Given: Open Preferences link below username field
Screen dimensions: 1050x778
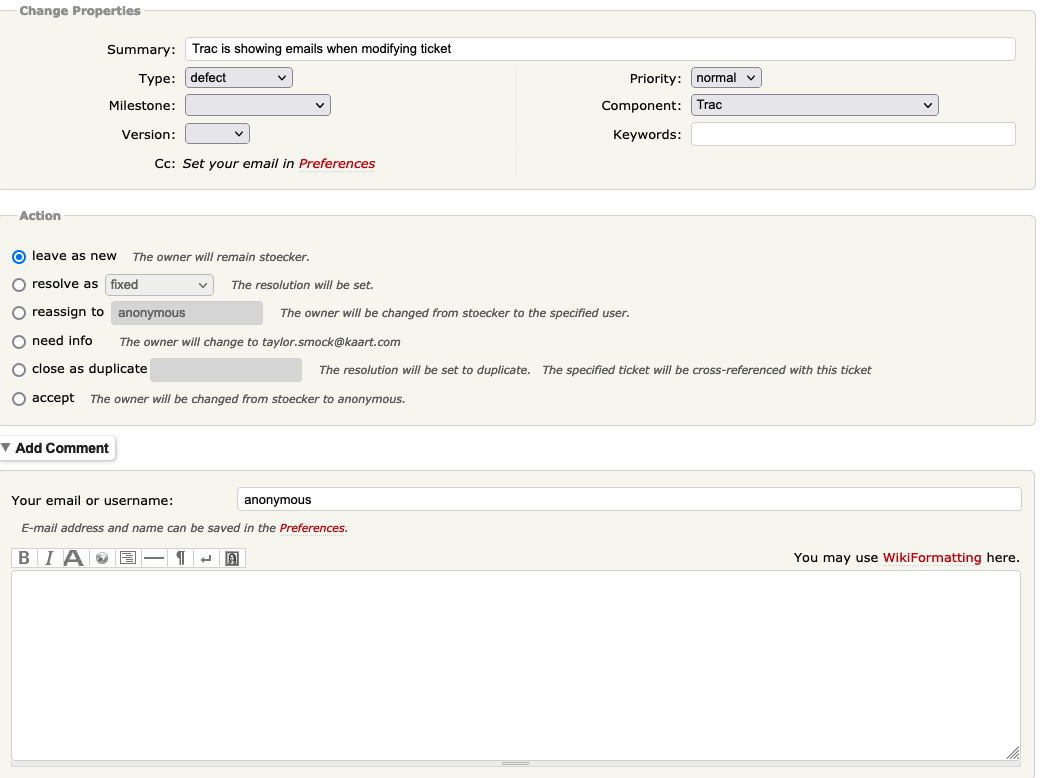Looking at the screenshot, I should 312,528.
